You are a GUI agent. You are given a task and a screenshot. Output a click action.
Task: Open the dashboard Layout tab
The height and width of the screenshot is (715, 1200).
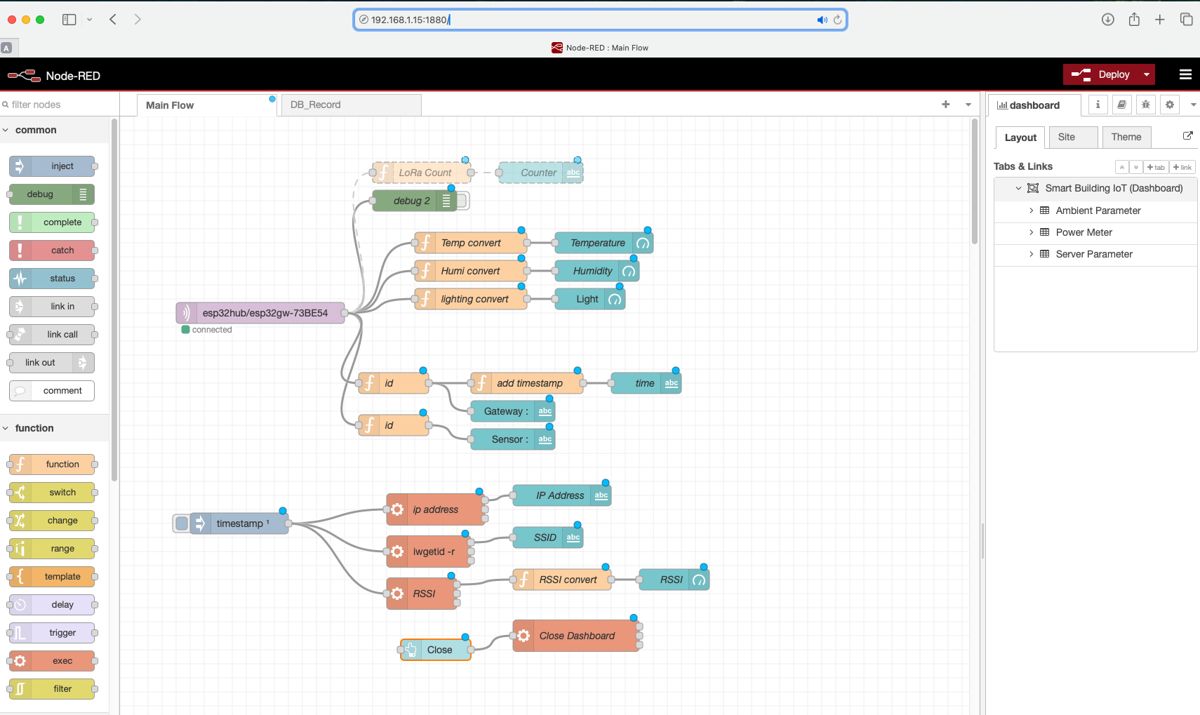(1020, 137)
